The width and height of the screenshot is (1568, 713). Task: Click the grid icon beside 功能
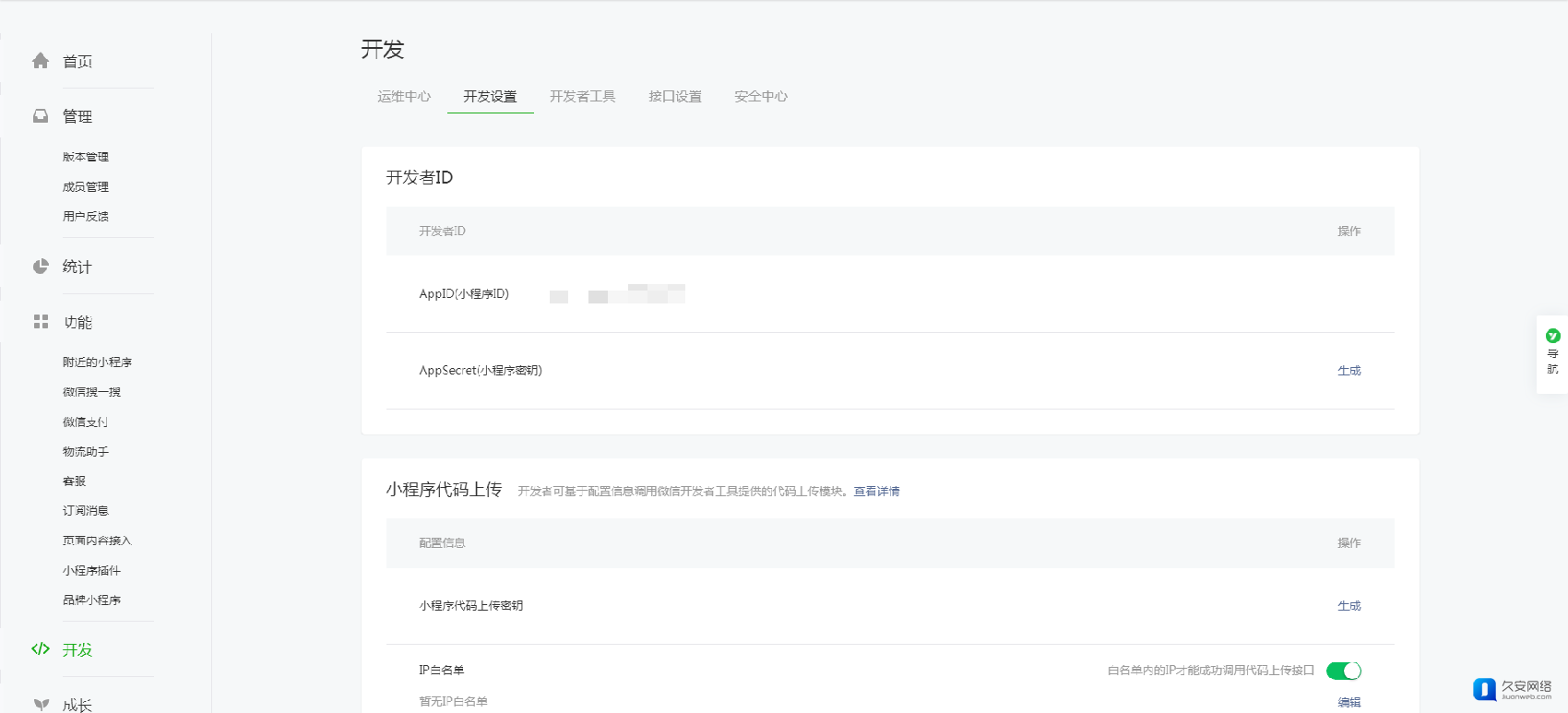point(41,322)
